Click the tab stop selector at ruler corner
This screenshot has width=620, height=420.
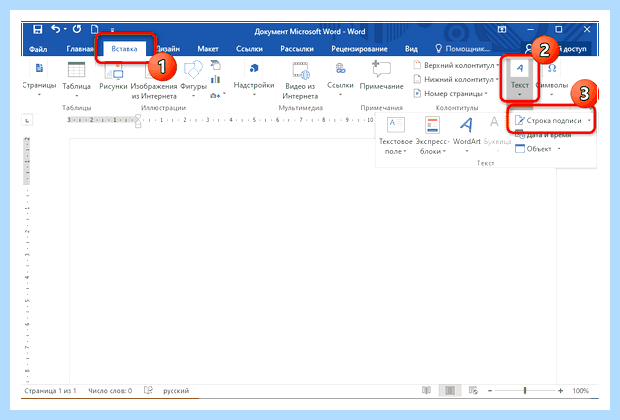tap(27, 120)
